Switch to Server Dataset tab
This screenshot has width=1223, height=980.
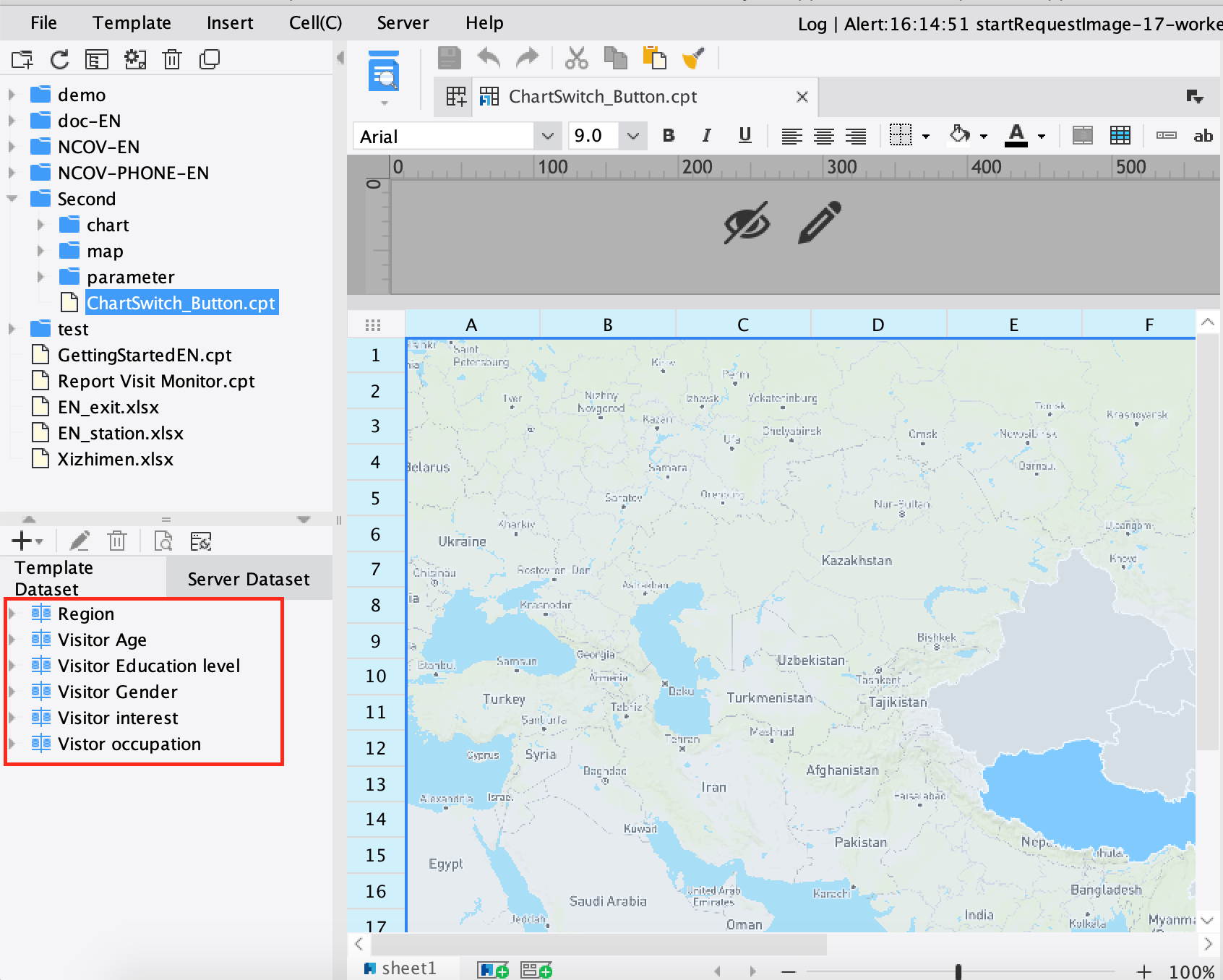[249, 579]
